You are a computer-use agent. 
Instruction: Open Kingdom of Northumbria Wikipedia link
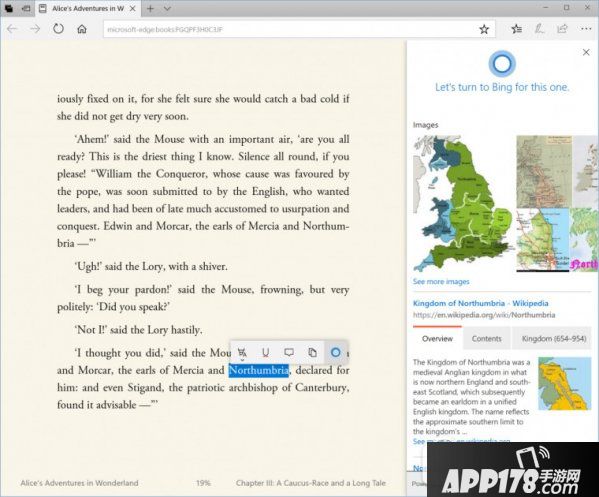[481, 303]
